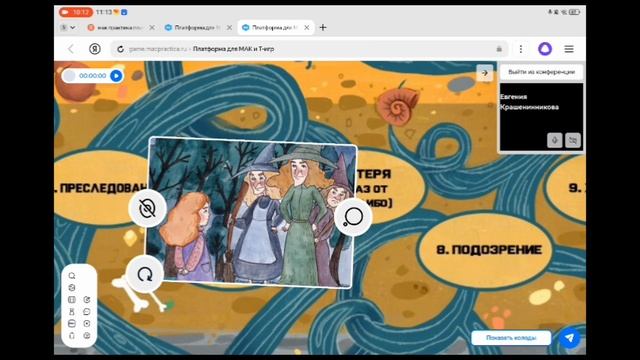Select Евгения Крашенинникова video tile
Image resolution: width=640 pixels, height=360 pixels.
pyautogui.click(x=541, y=117)
